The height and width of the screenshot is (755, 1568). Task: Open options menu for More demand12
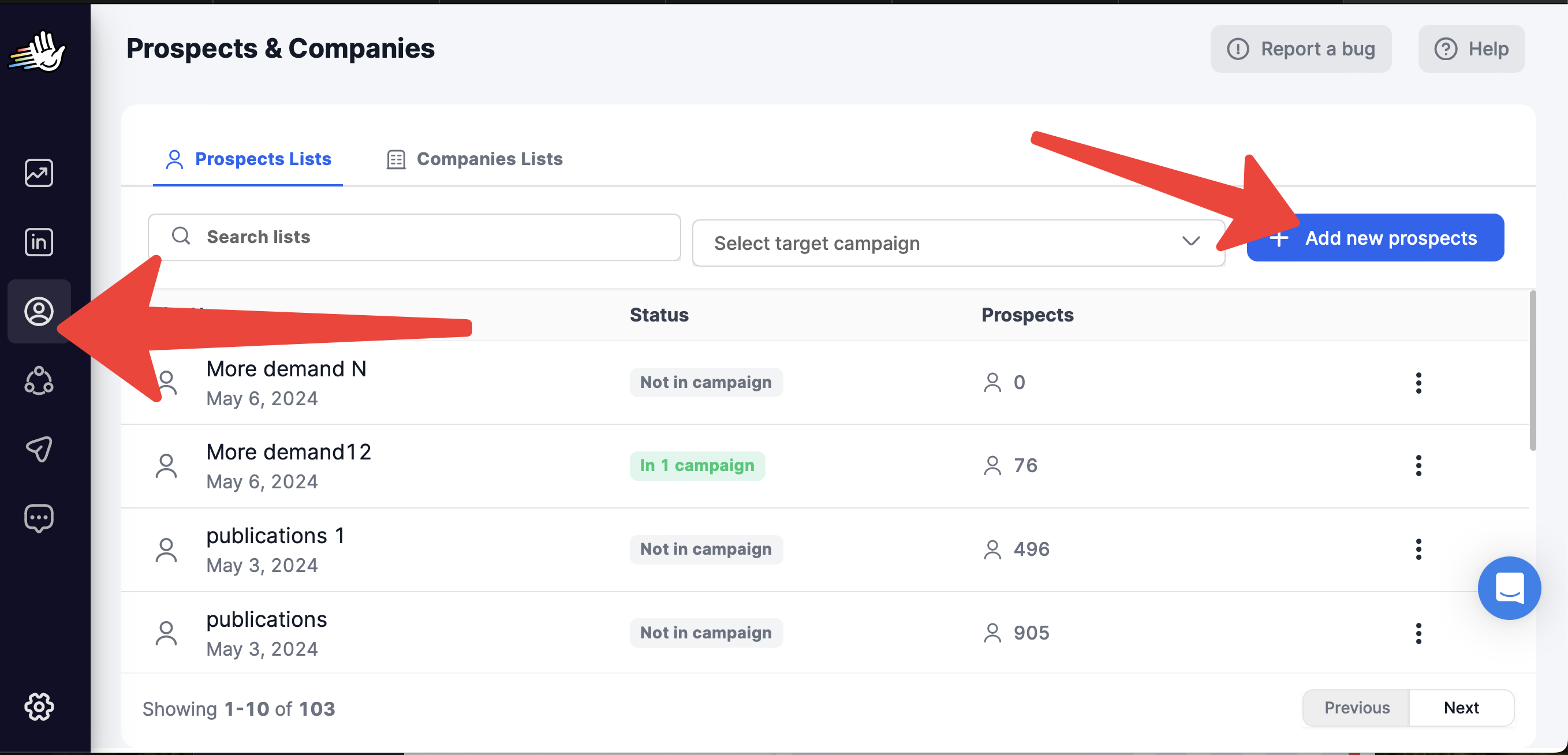(1418, 465)
